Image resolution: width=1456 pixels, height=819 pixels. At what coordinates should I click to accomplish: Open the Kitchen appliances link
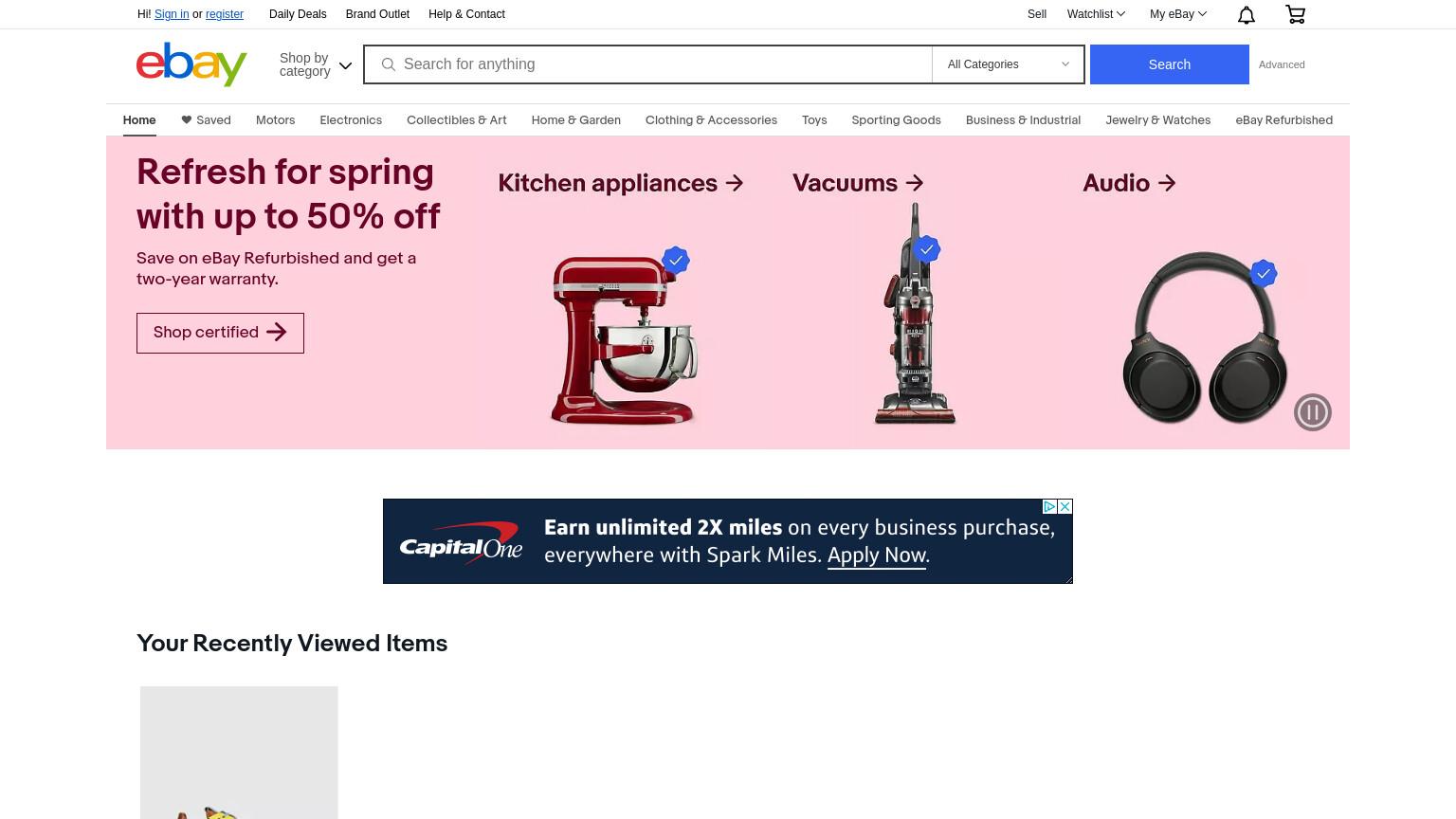[621, 183]
